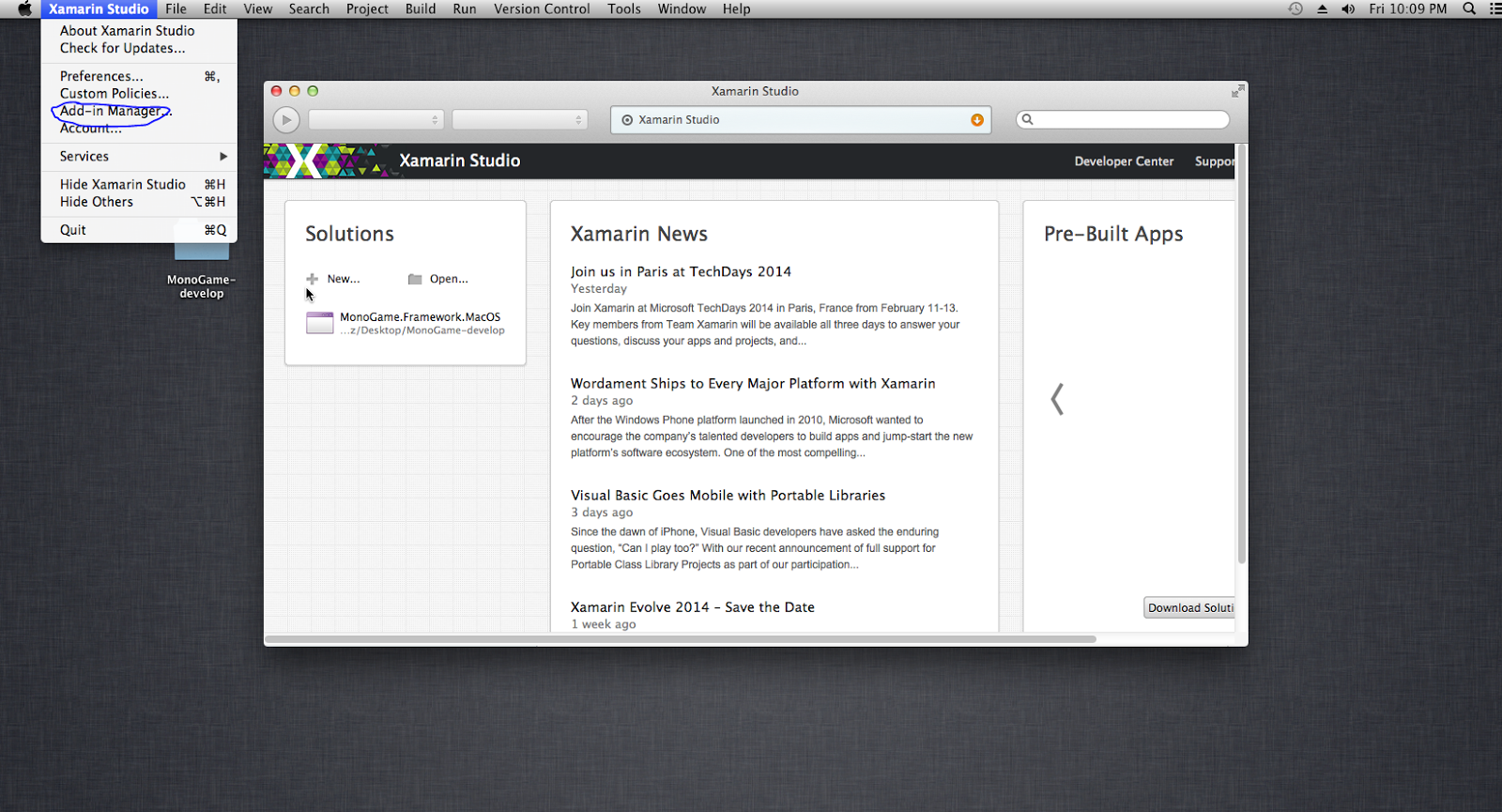
Task: Open the Edit menu
Action: 215,8
